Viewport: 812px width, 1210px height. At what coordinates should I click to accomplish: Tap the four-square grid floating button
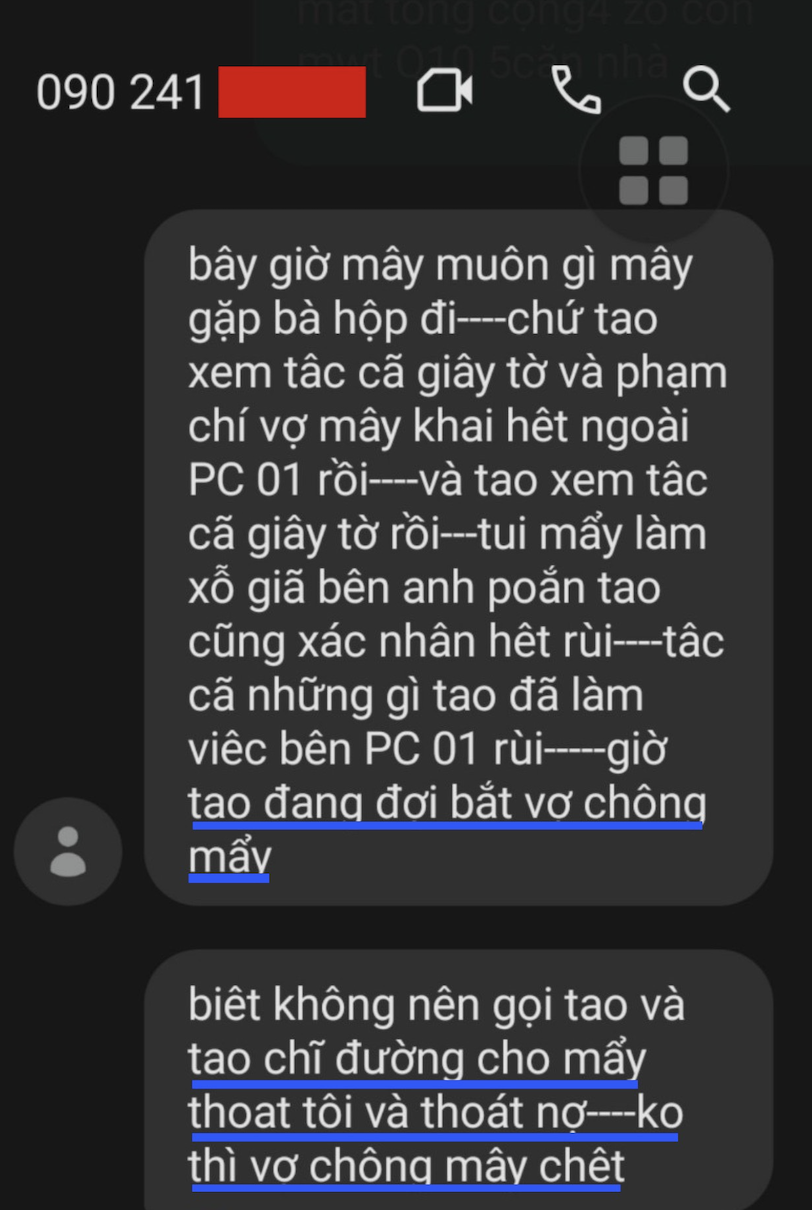[654, 170]
